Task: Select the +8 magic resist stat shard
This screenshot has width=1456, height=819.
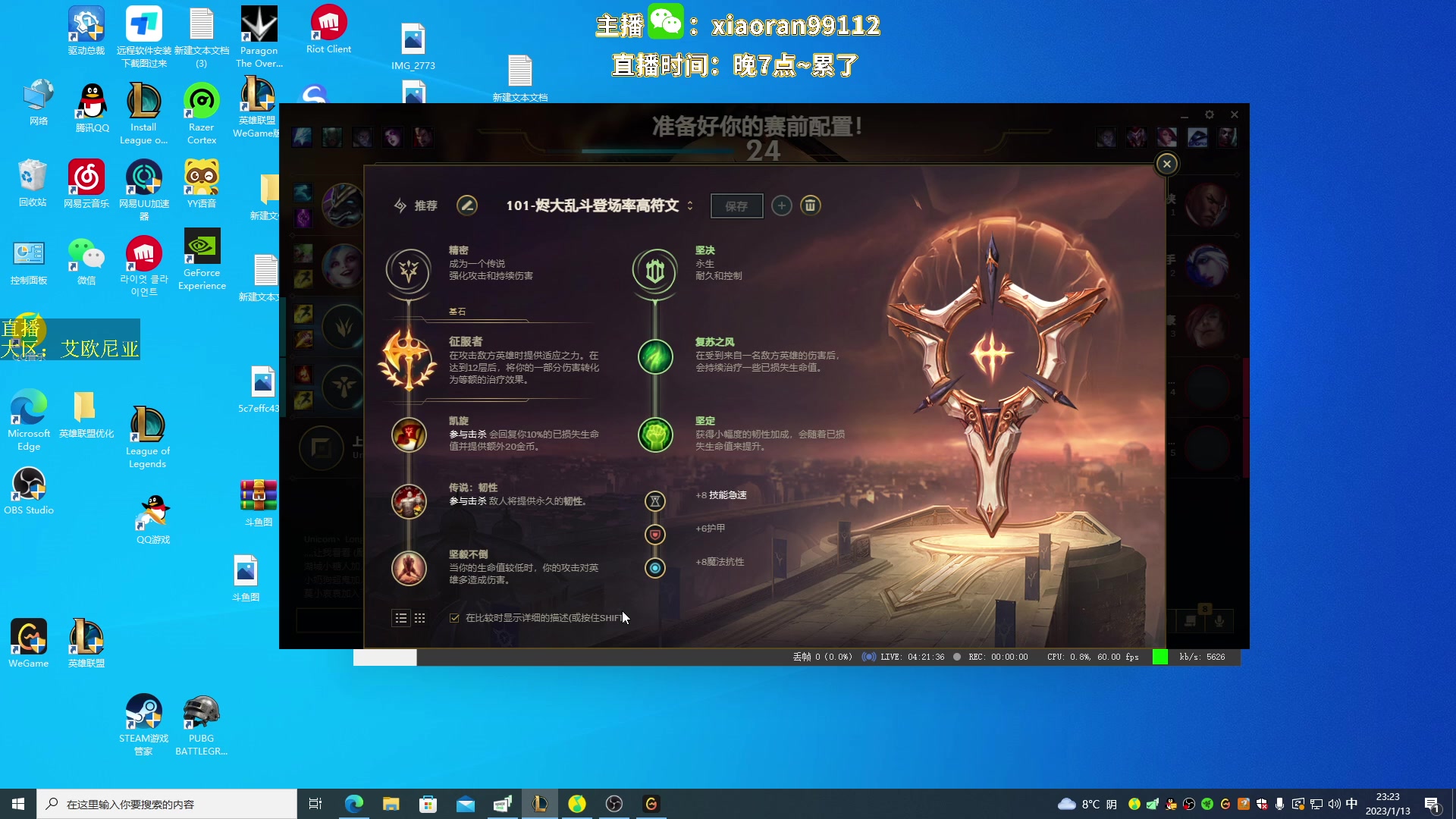Action: pos(655,568)
